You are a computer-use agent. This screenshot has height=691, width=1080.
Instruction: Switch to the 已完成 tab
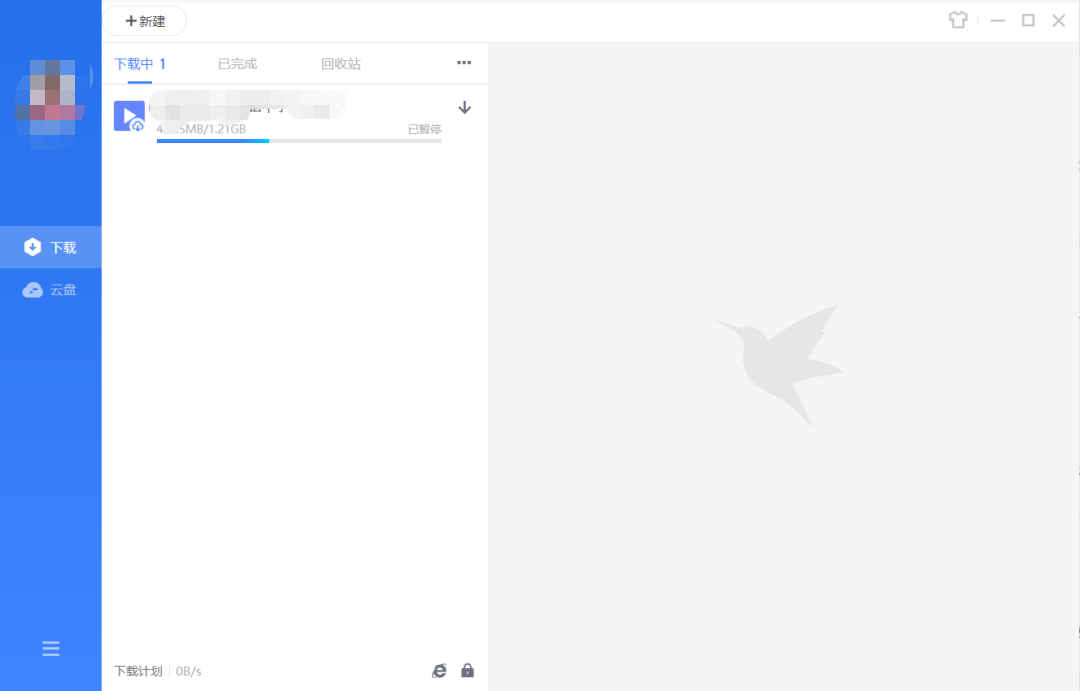point(238,64)
